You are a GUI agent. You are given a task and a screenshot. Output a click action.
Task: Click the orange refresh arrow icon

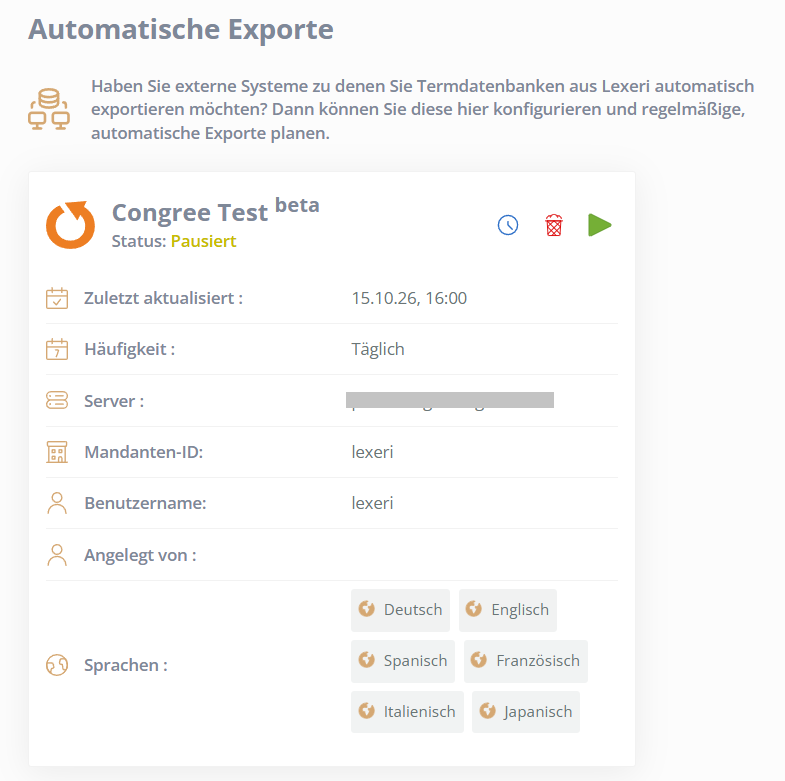point(70,225)
